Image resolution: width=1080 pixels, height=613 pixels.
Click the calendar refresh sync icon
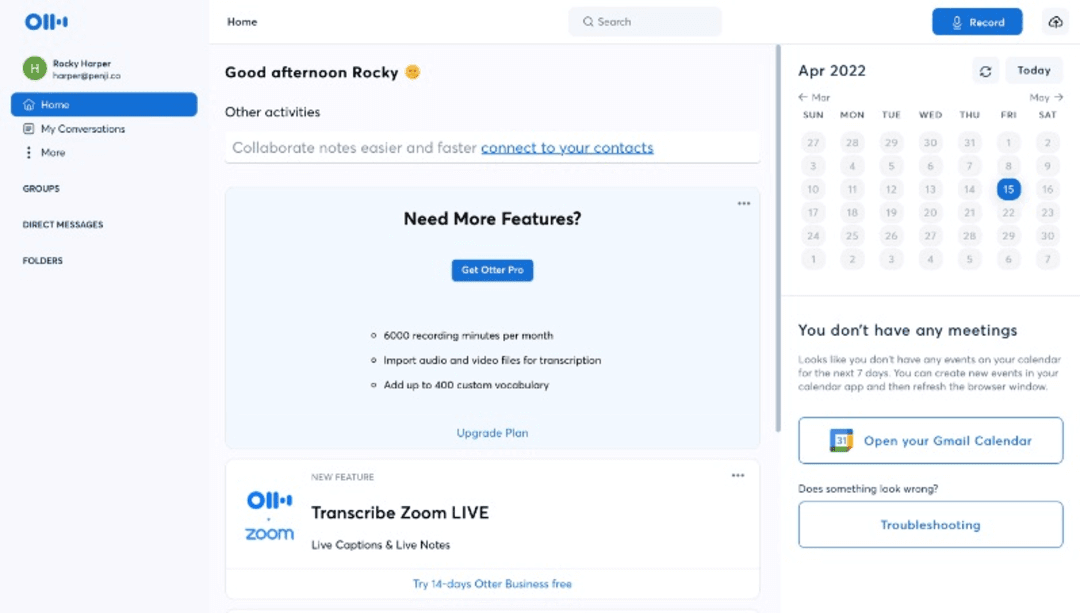coord(985,70)
